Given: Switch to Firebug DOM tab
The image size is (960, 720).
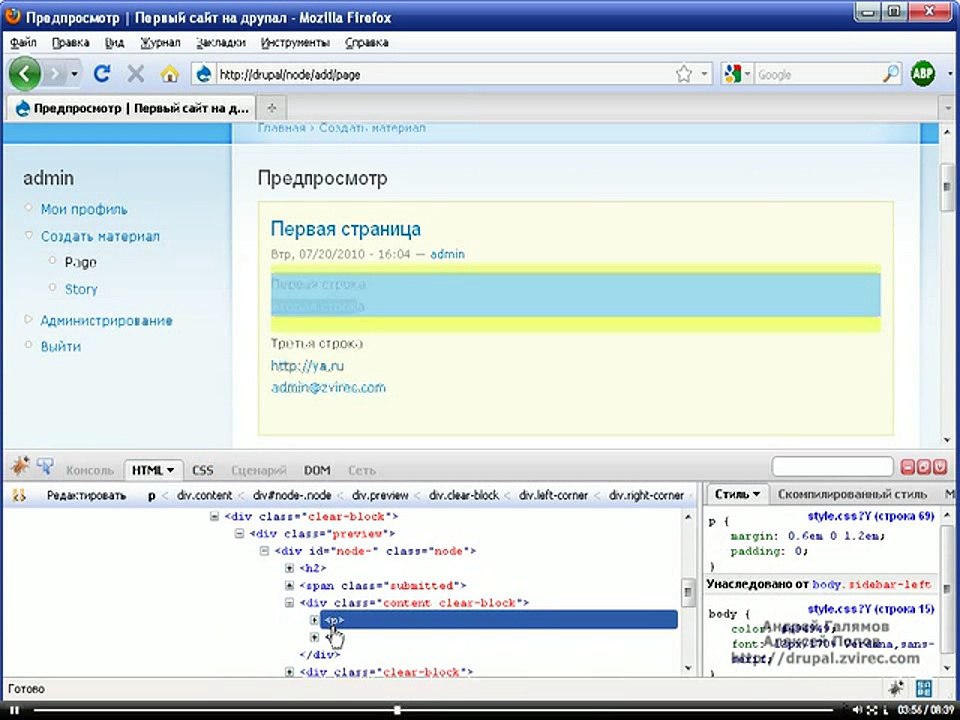Looking at the screenshot, I should click(x=317, y=470).
